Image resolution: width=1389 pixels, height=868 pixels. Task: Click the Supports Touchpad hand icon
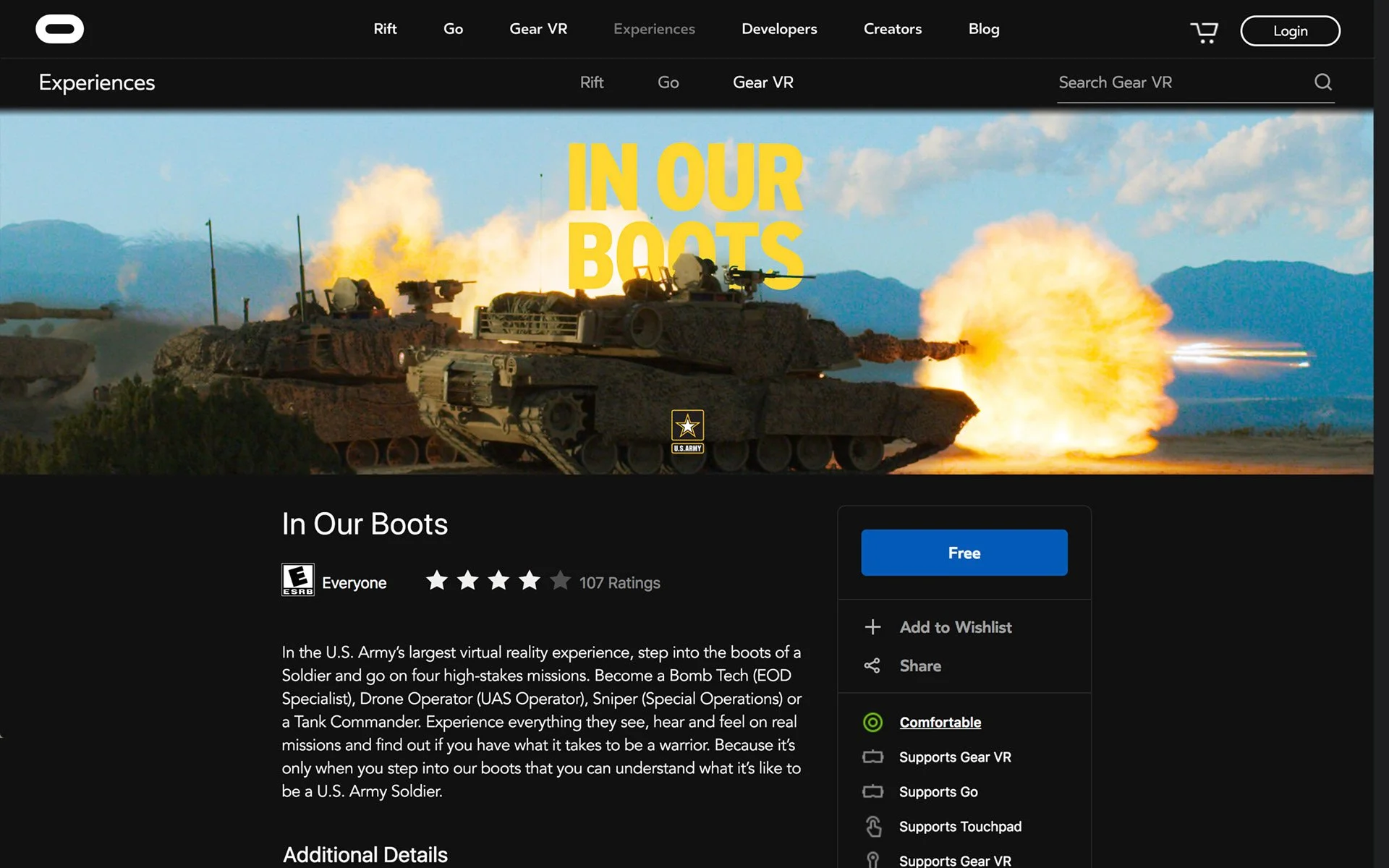click(x=873, y=826)
